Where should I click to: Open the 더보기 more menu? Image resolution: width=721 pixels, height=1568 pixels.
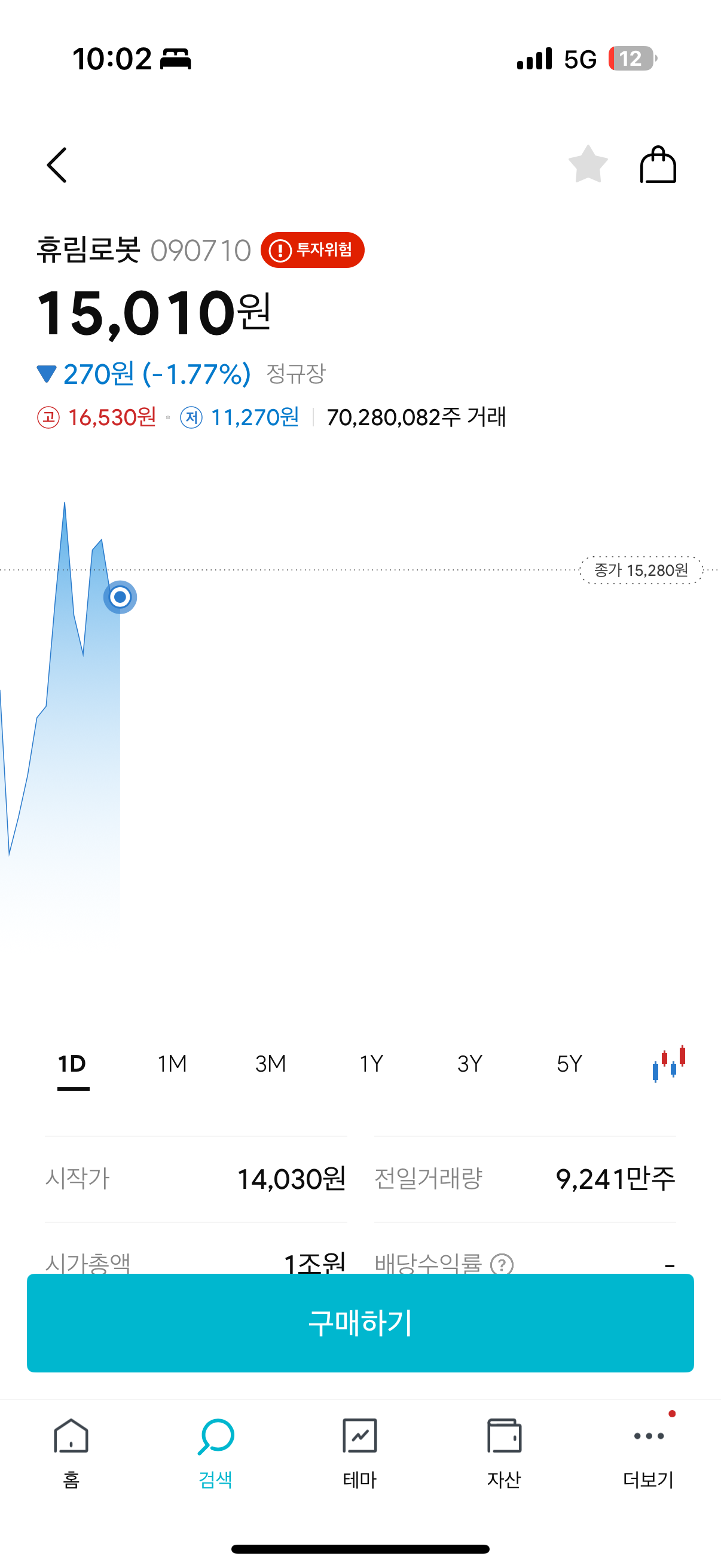[x=649, y=1452]
